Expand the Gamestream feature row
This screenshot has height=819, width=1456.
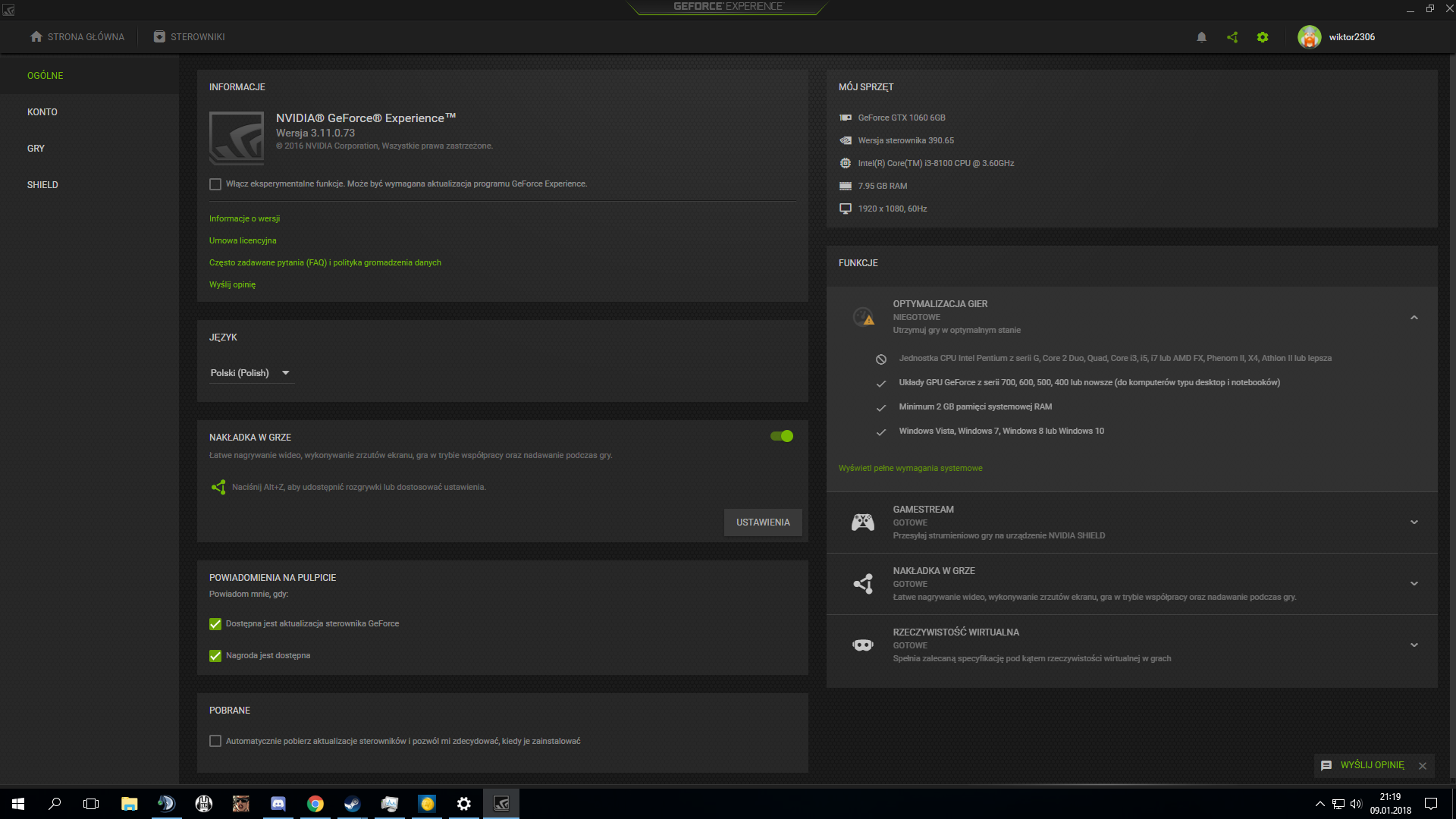pyautogui.click(x=1414, y=522)
